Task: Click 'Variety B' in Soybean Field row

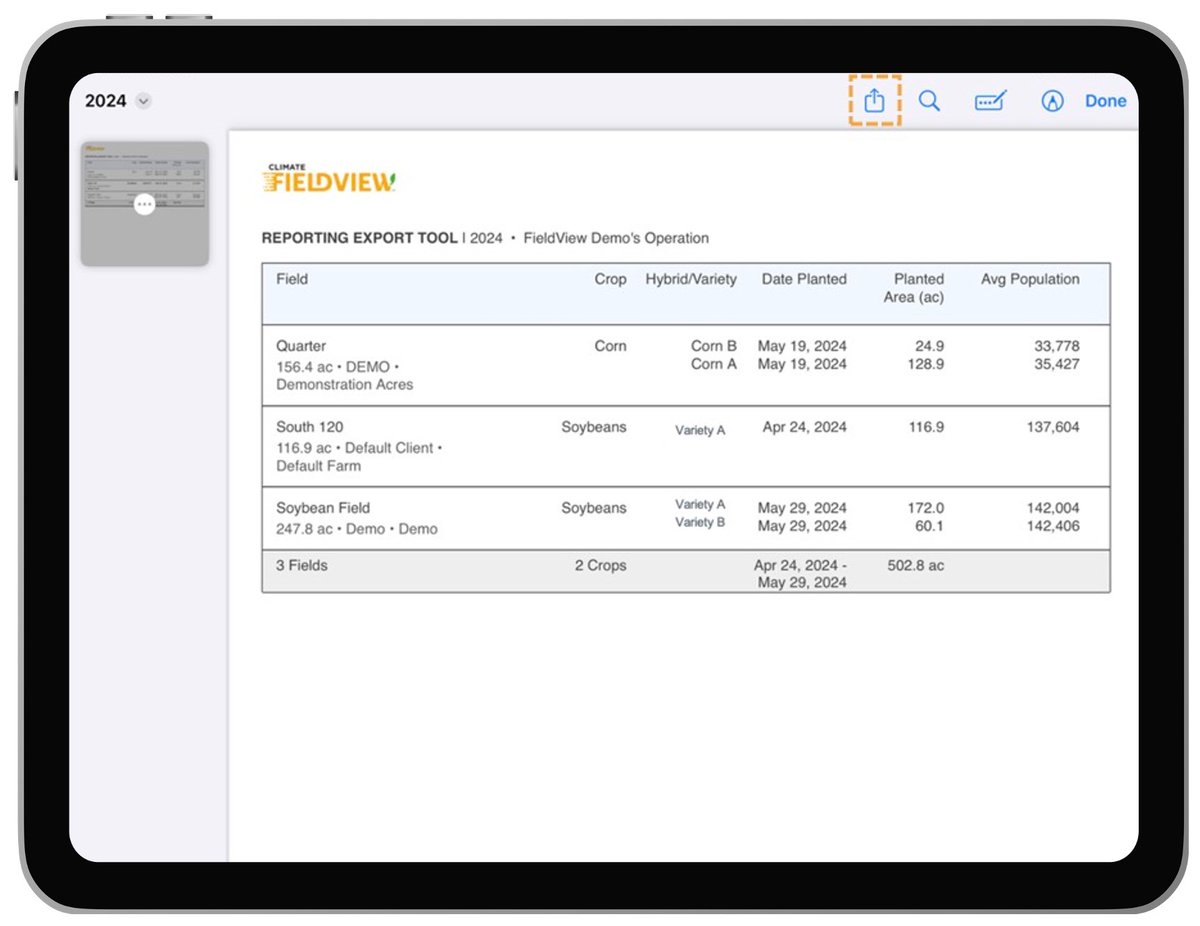Action: tap(700, 523)
